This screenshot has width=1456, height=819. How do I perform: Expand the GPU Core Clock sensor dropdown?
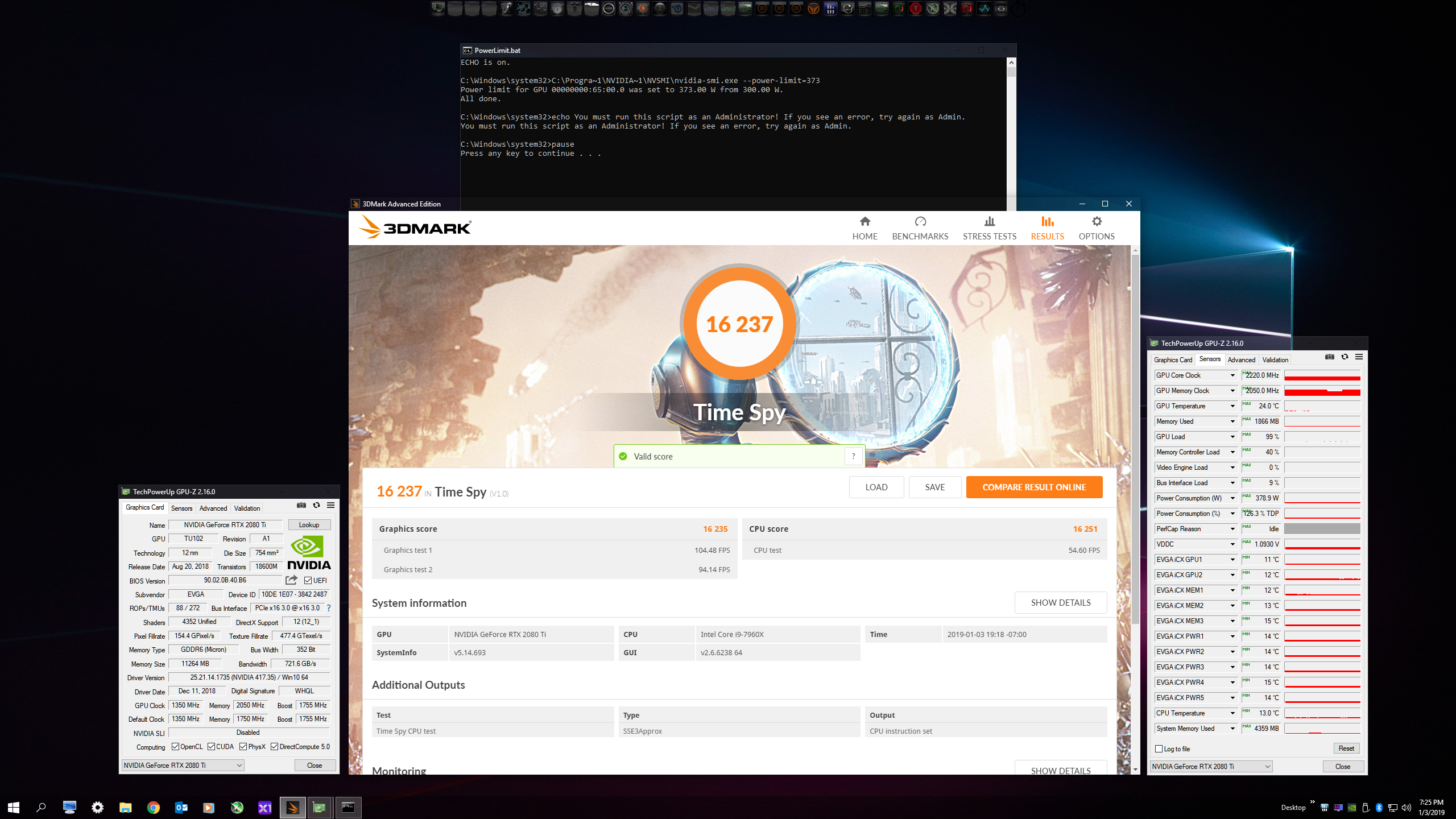click(1232, 375)
